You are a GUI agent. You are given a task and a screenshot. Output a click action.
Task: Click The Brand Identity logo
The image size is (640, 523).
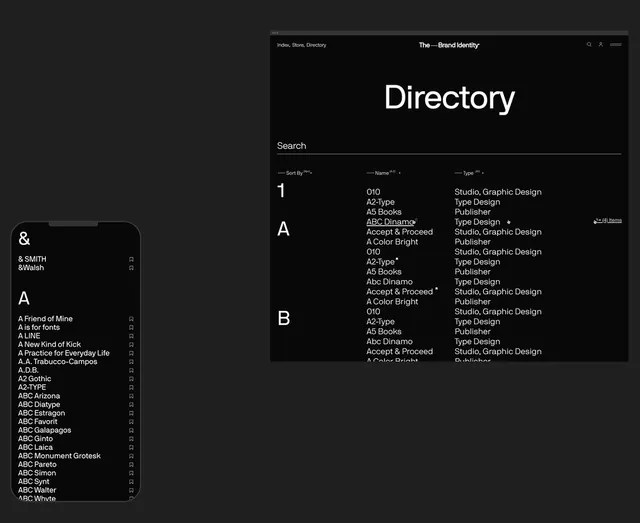pos(449,45)
